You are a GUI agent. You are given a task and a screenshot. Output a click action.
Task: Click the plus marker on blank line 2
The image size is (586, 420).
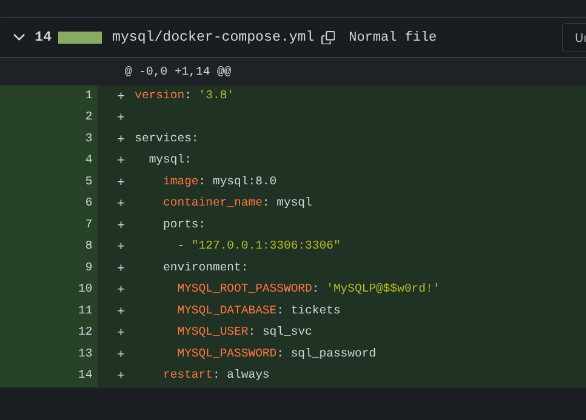coord(120,117)
